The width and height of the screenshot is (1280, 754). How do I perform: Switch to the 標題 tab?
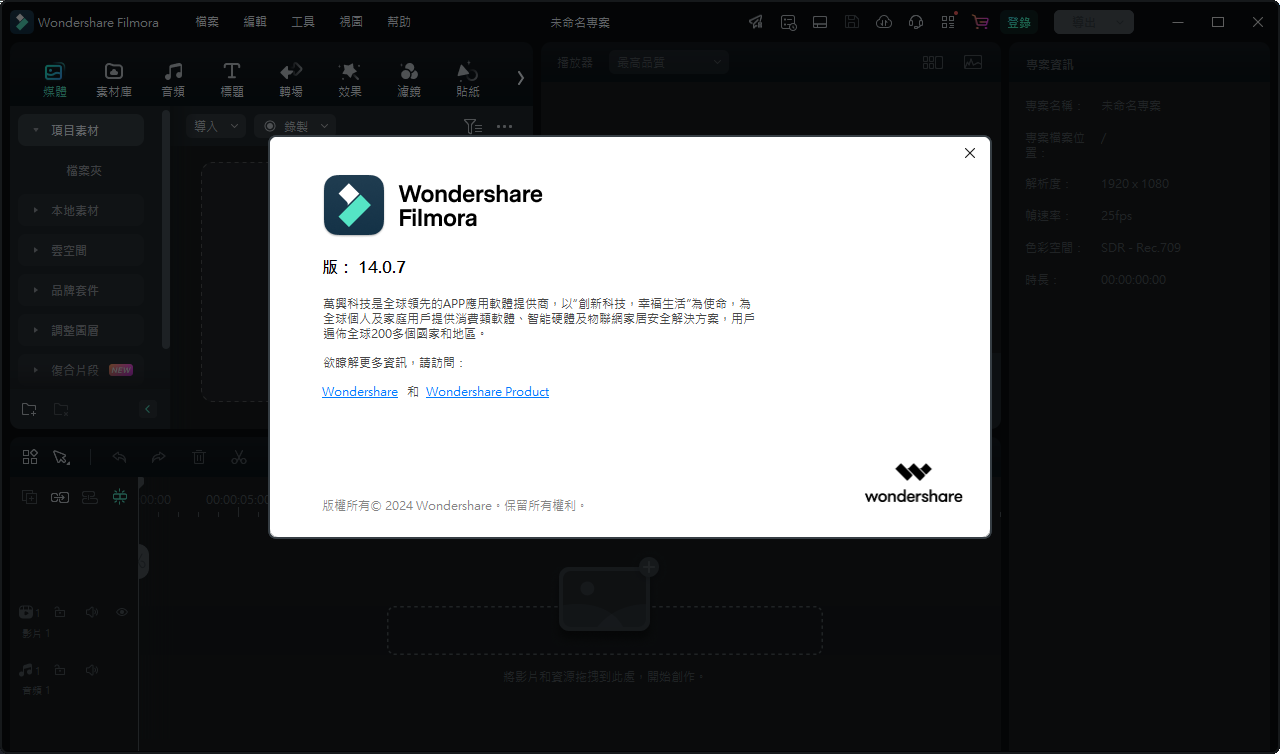tap(231, 80)
